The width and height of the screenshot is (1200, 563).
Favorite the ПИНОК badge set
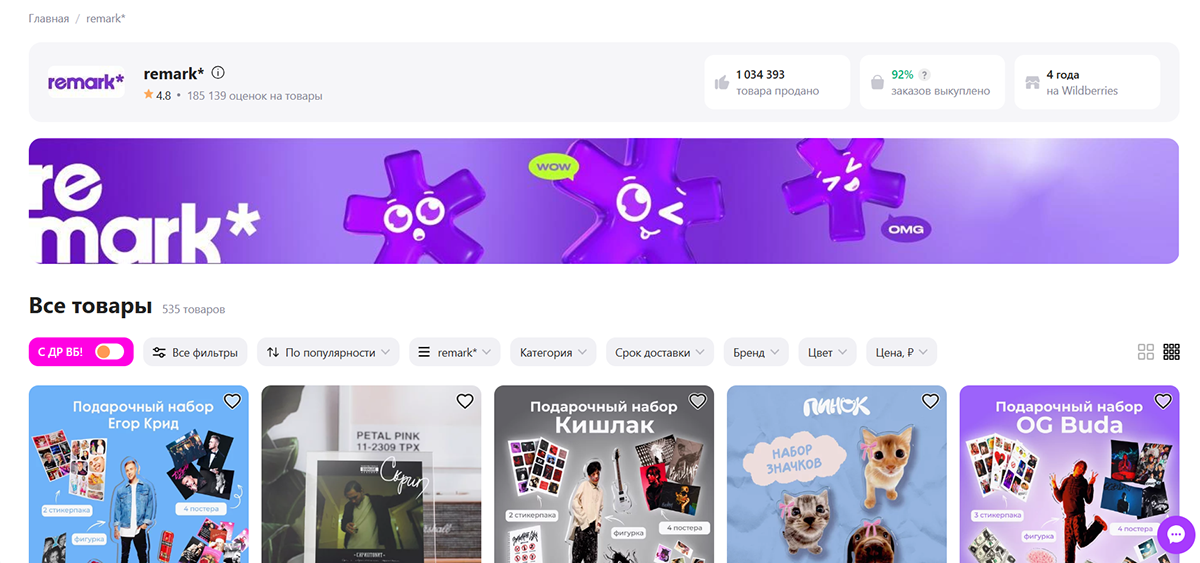click(x=930, y=401)
